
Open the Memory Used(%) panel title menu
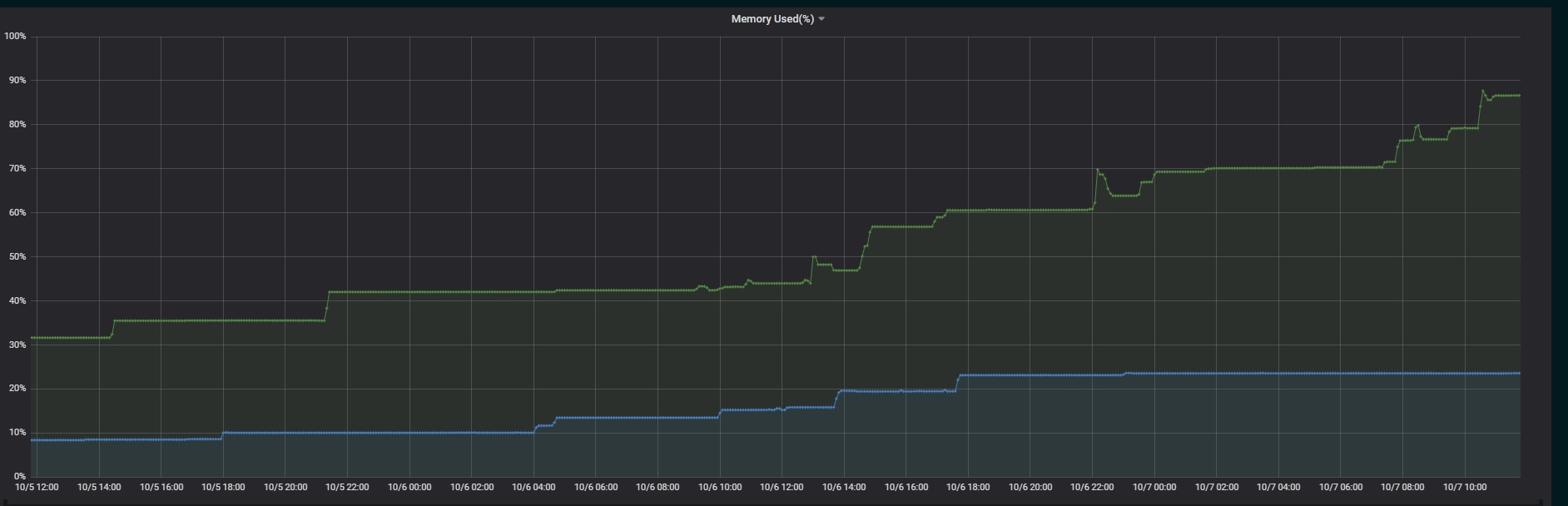(x=772, y=19)
